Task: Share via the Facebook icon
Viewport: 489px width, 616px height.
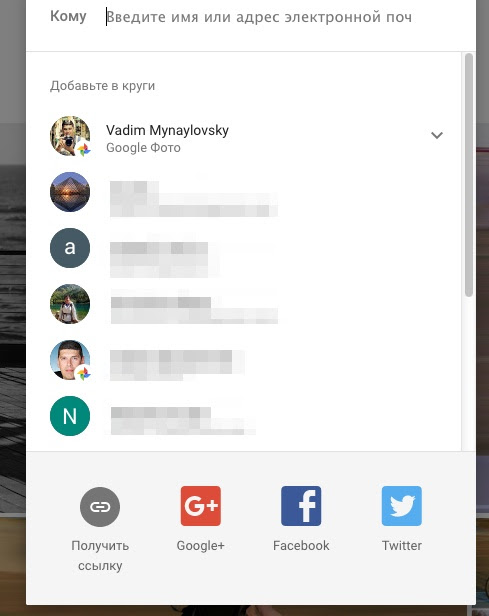Action: (x=301, y=506)
